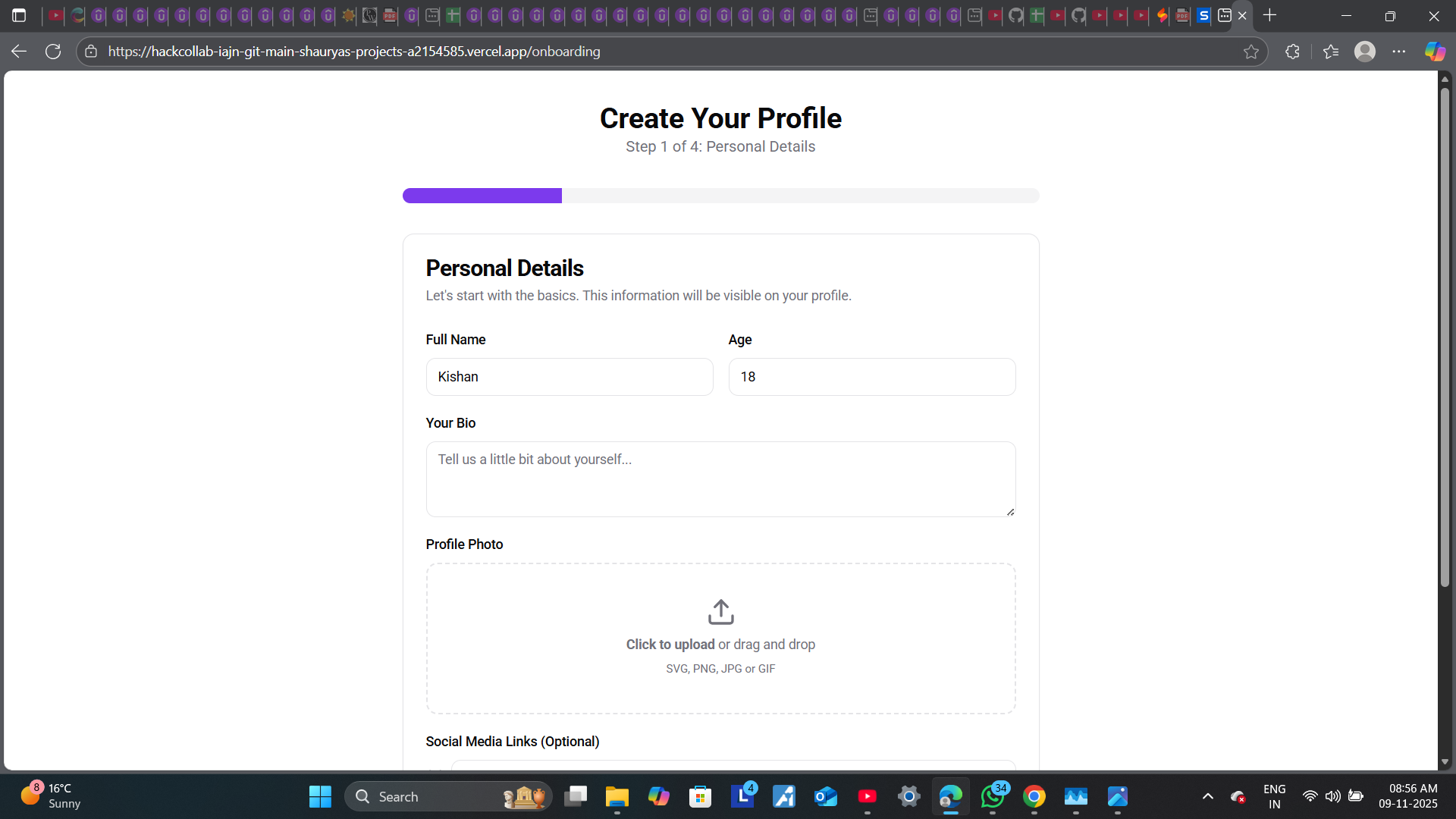The width and height of the screenshot is (1456, 819).
Task: Open the browser profile avatar
Action: [1364, 52]
